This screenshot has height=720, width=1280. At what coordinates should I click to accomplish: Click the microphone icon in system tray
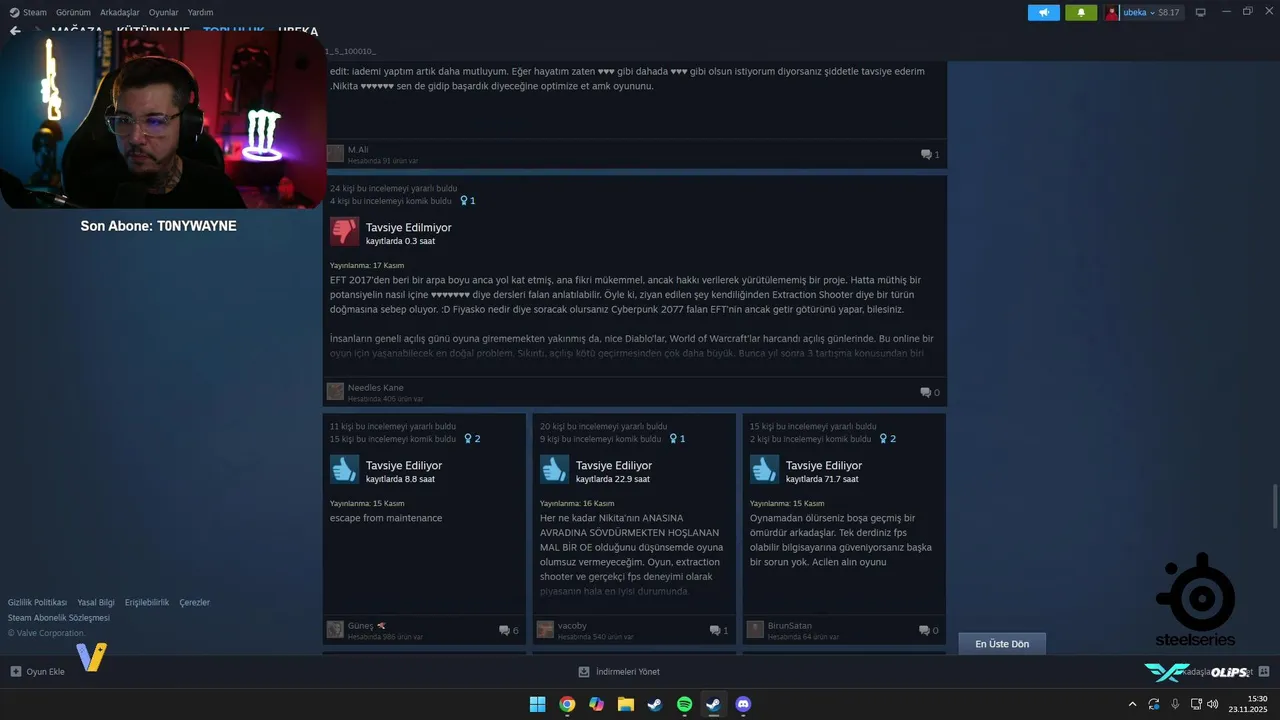[1175, 704]
